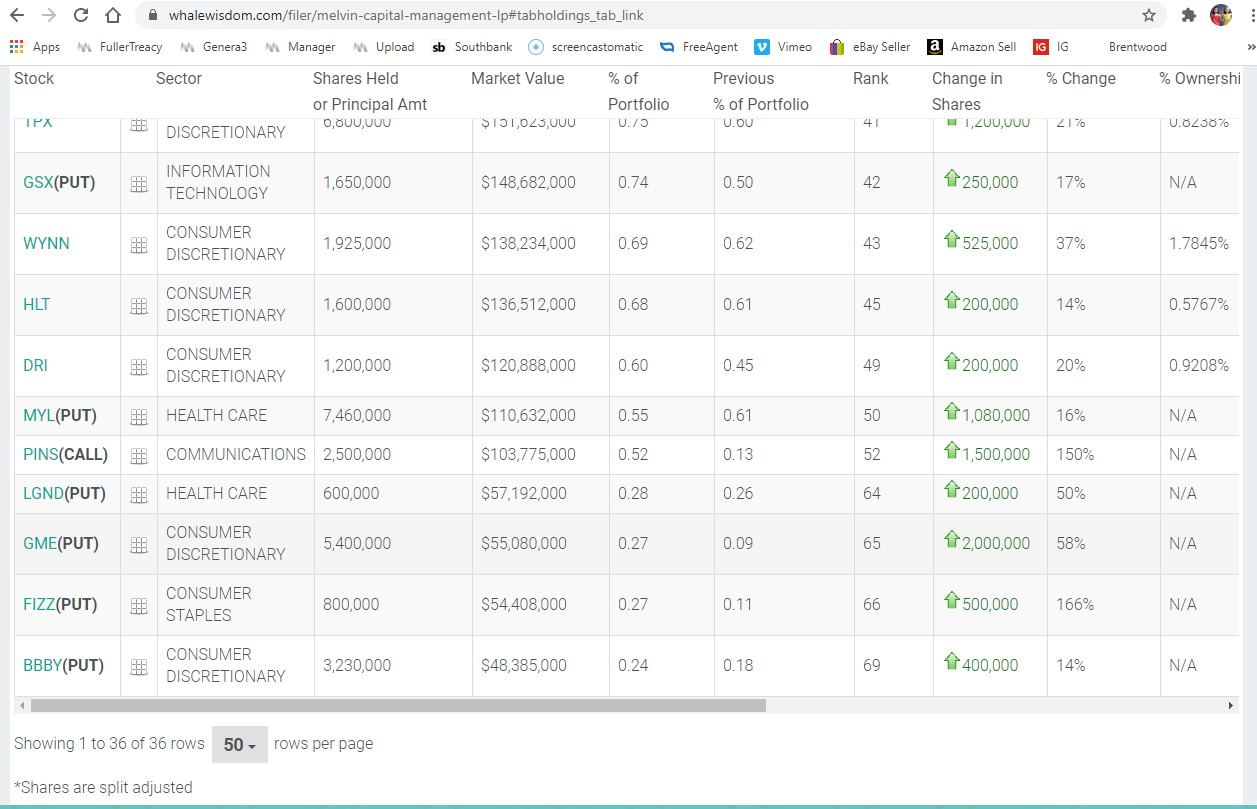
Task: Sort by Shares Held or Principal Amt
Action: (370, 91)
